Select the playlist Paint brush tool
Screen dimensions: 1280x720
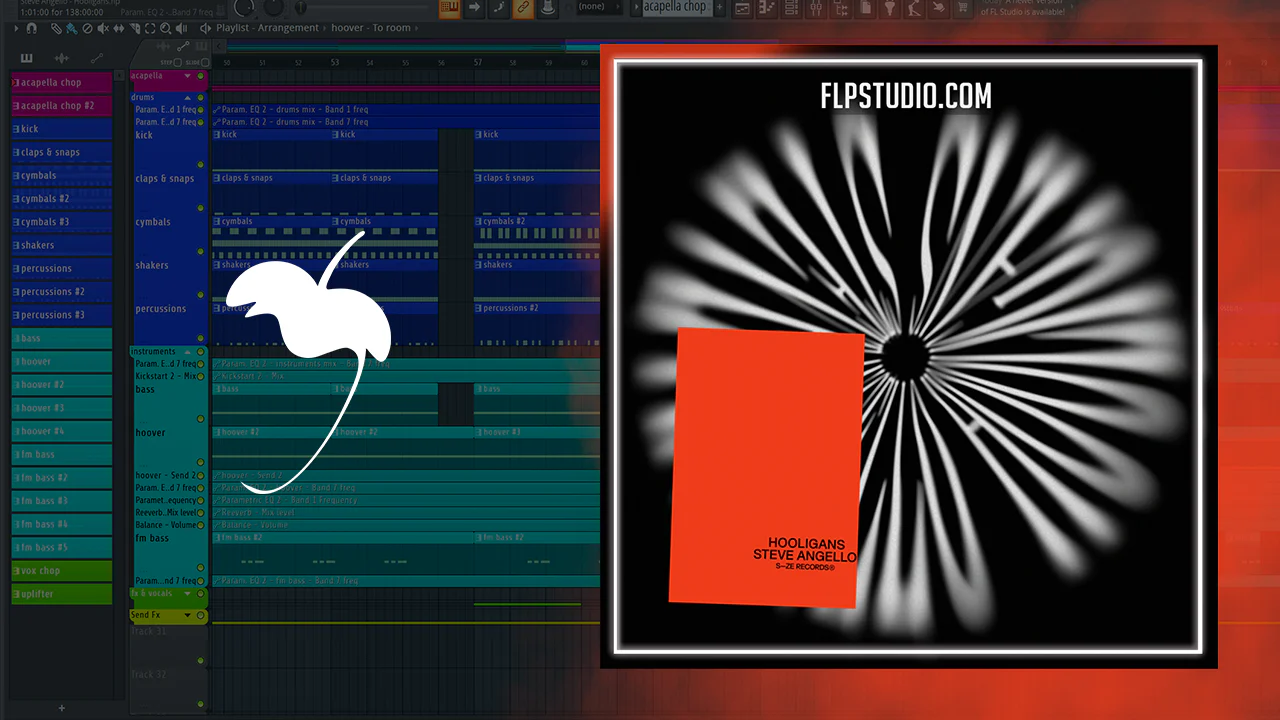point(72,28)
